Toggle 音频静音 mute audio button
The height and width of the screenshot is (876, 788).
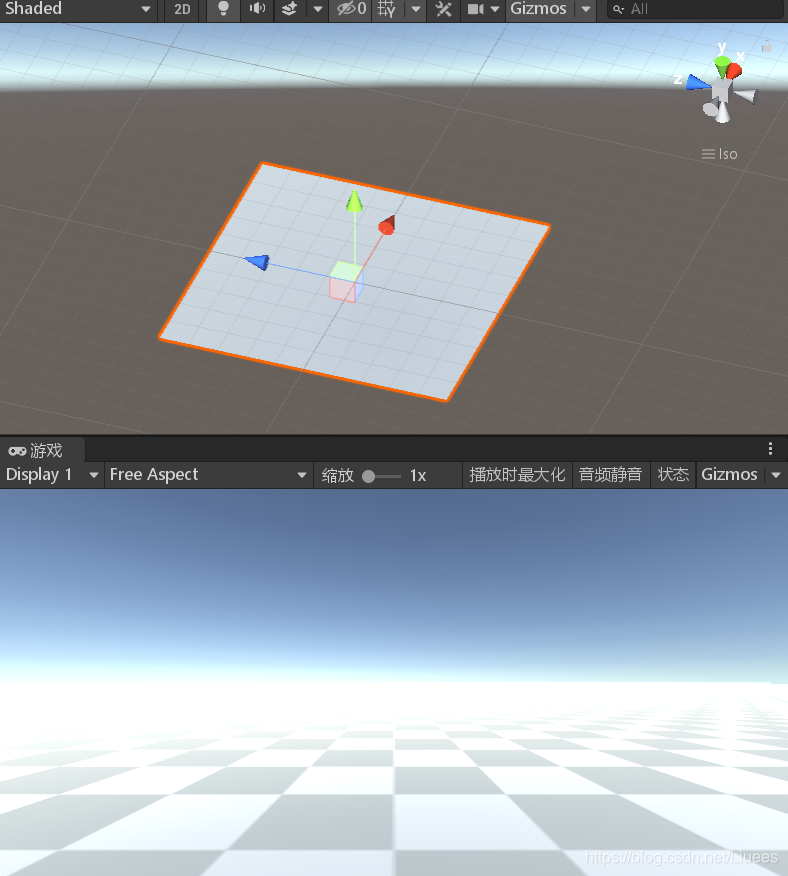[x=610, y=475]
